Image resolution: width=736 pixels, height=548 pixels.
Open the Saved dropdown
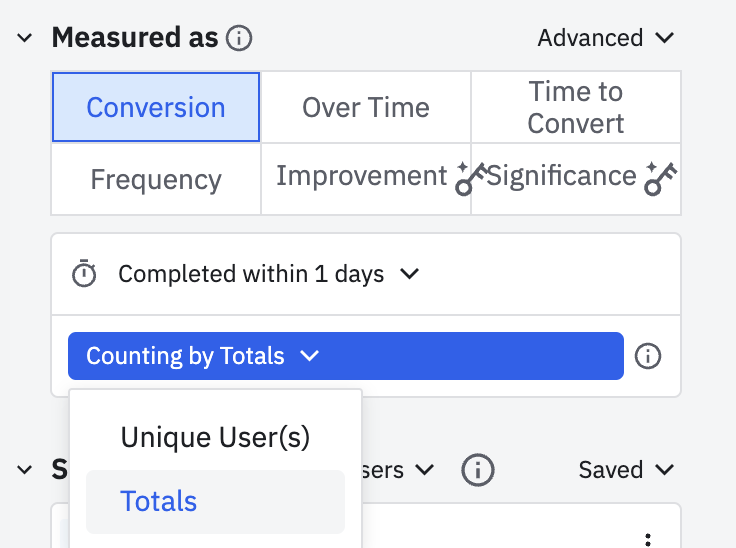(x=626, y=470)
